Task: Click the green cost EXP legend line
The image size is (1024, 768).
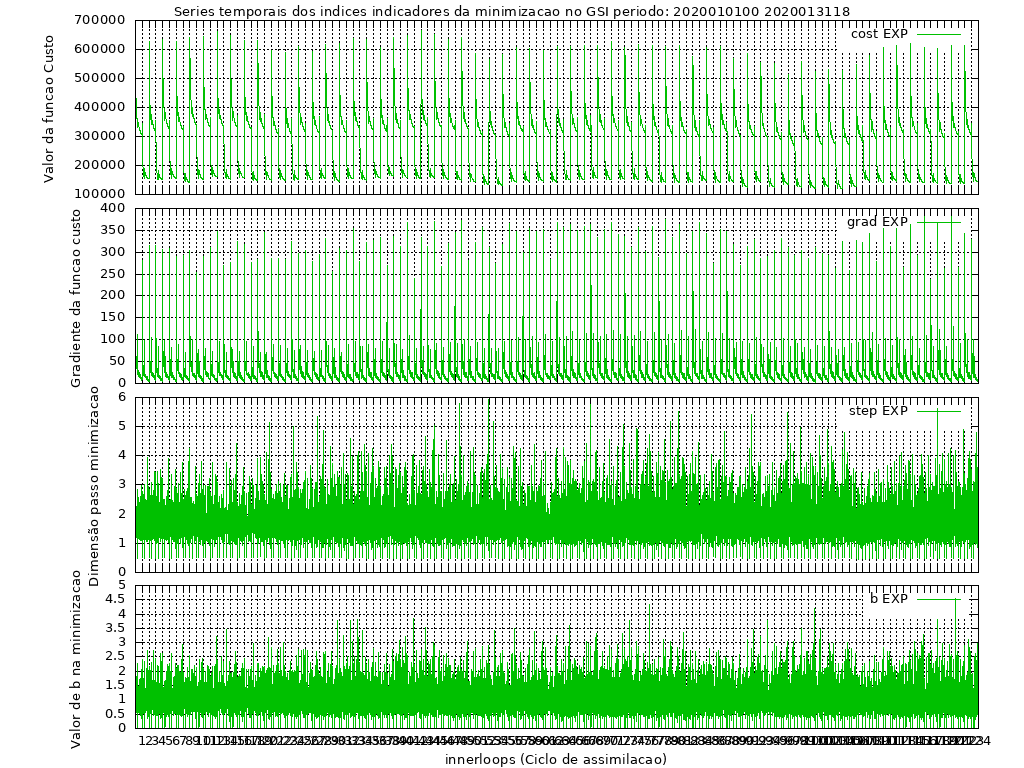Action: (x=938, y=34)
